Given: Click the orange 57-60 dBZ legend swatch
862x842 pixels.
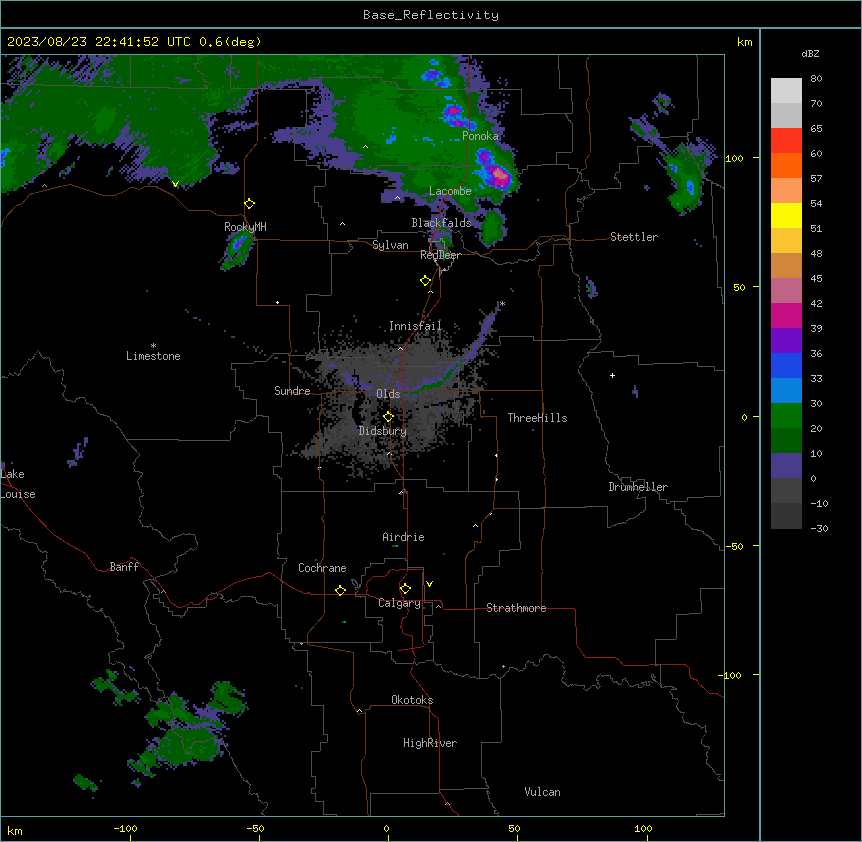Looking at the screenshot, I should coord(786,165).
